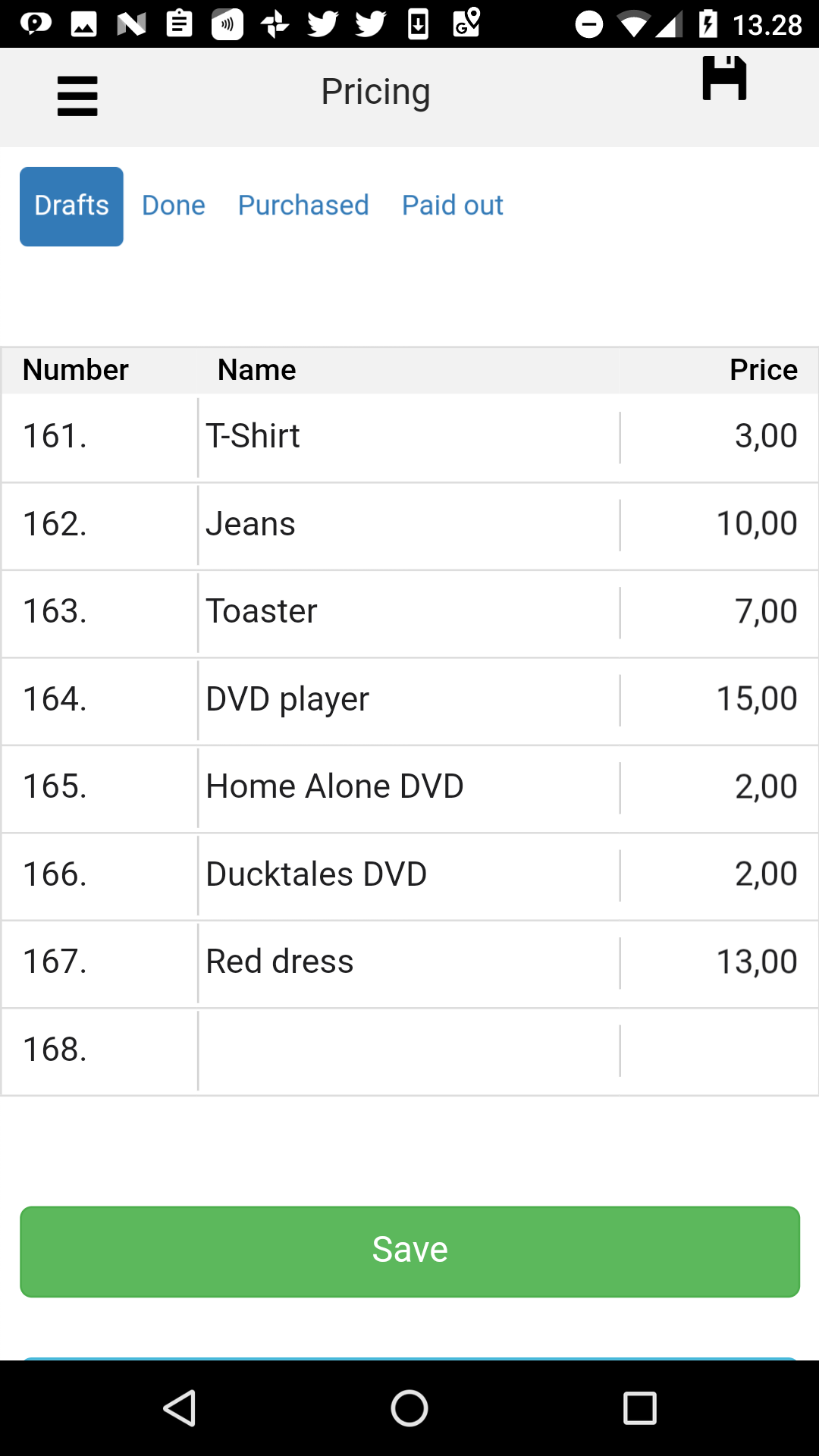Screen dimensions: 819x1456
Task: Select the Red dress name field
Action: click(x=408, y=962)
